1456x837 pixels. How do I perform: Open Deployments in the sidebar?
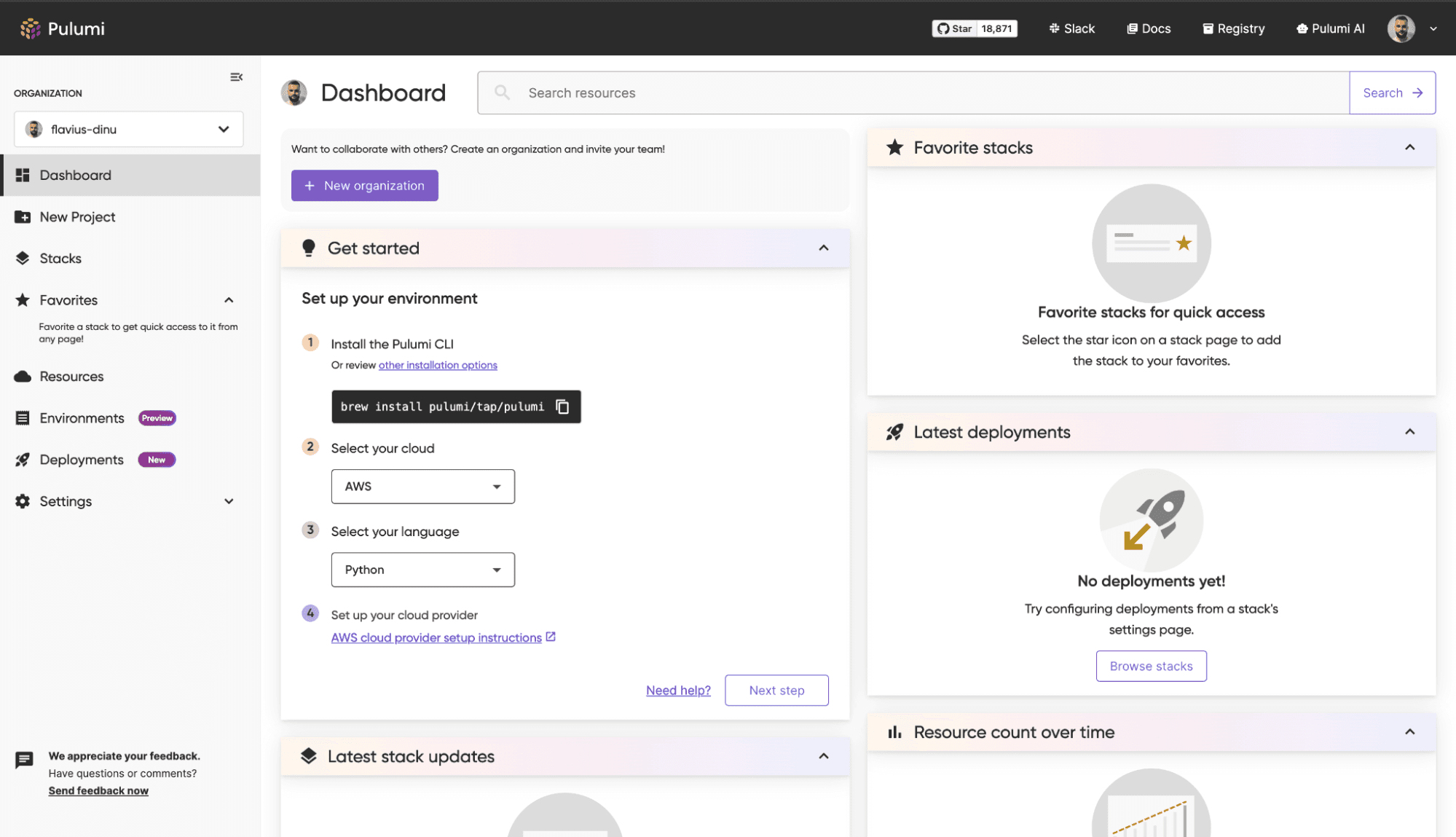click(82, 460)
